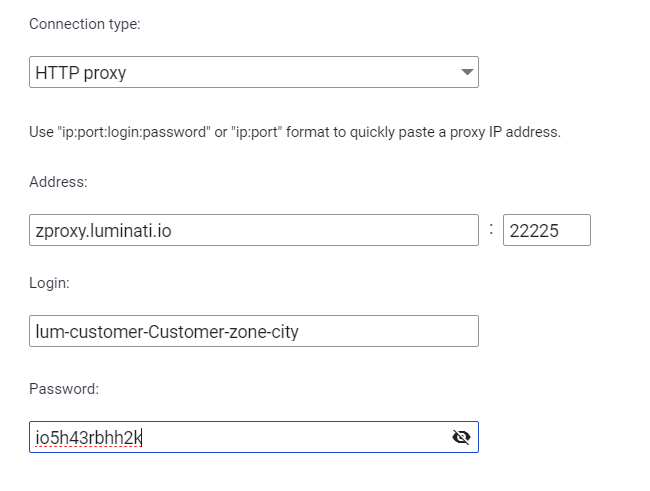The width and height of the screenshot is (650, 491).
Task: Click the HTTP proxy text in selector
Action: pos(81,73)
